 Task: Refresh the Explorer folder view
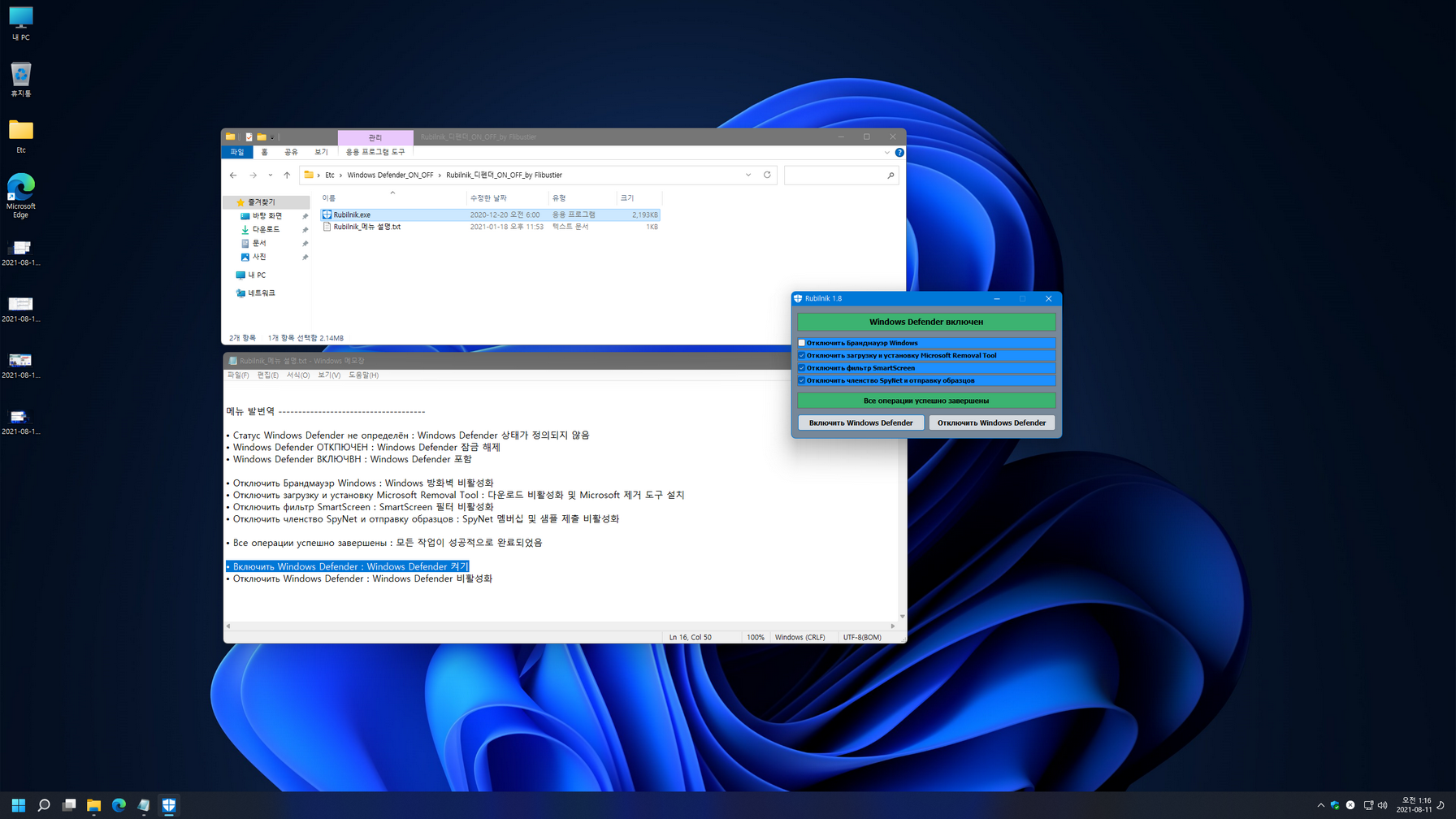[x=767, y=175]
